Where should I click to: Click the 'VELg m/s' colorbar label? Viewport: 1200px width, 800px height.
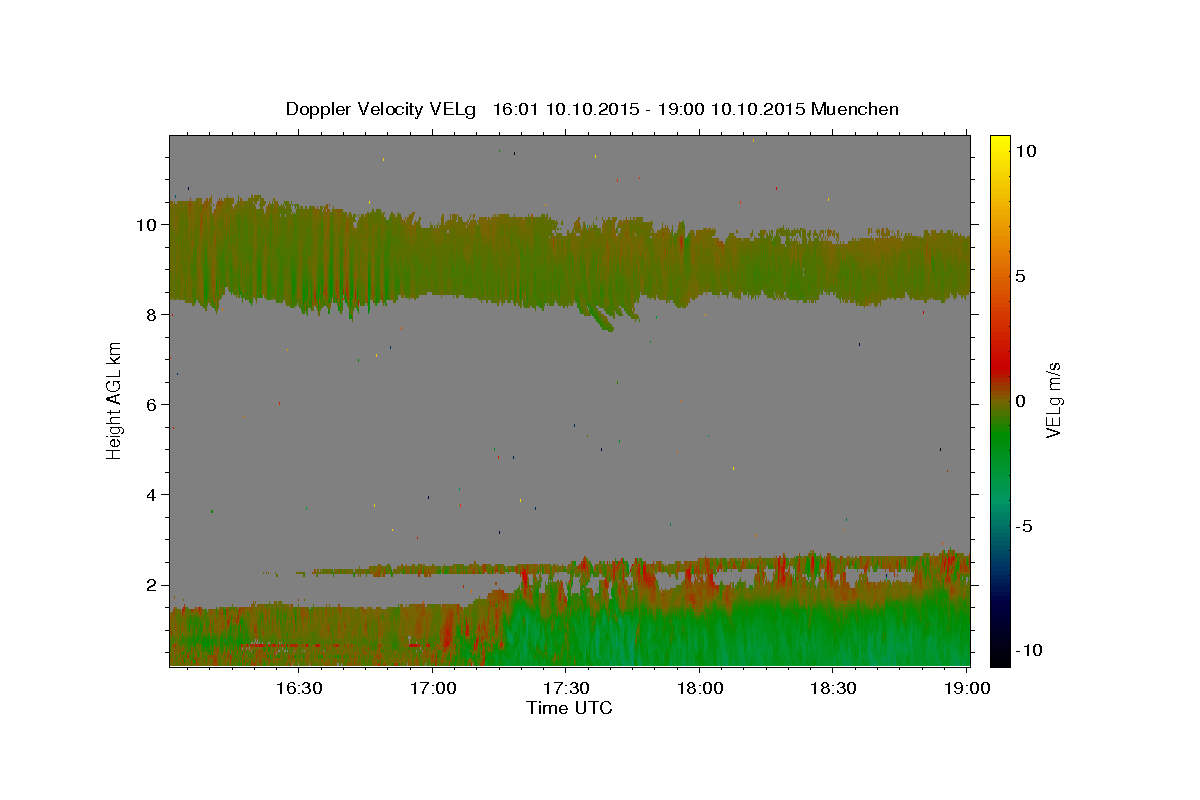[x=1052, y=400]
